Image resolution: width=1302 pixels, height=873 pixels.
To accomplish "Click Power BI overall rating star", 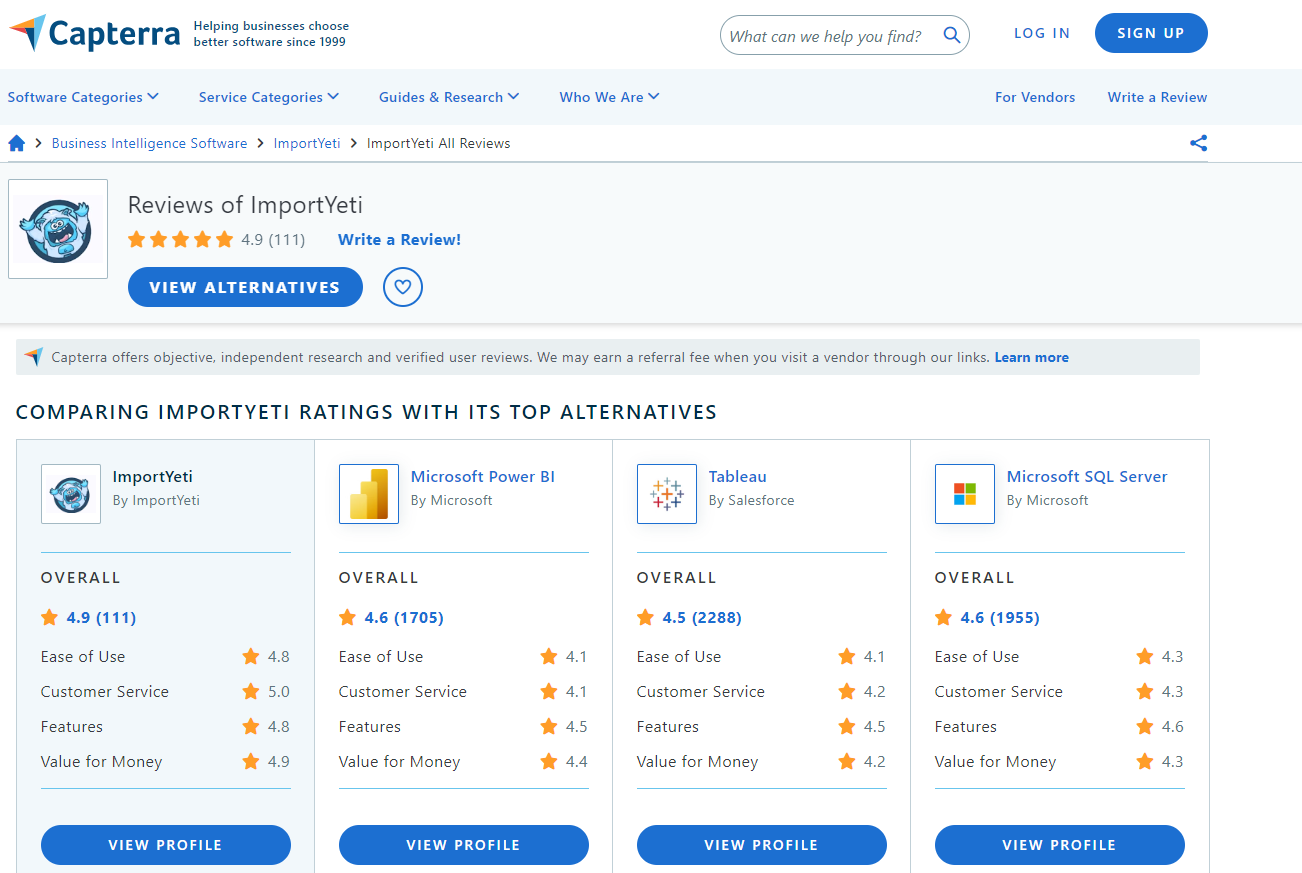I will [x=348, y=618].
